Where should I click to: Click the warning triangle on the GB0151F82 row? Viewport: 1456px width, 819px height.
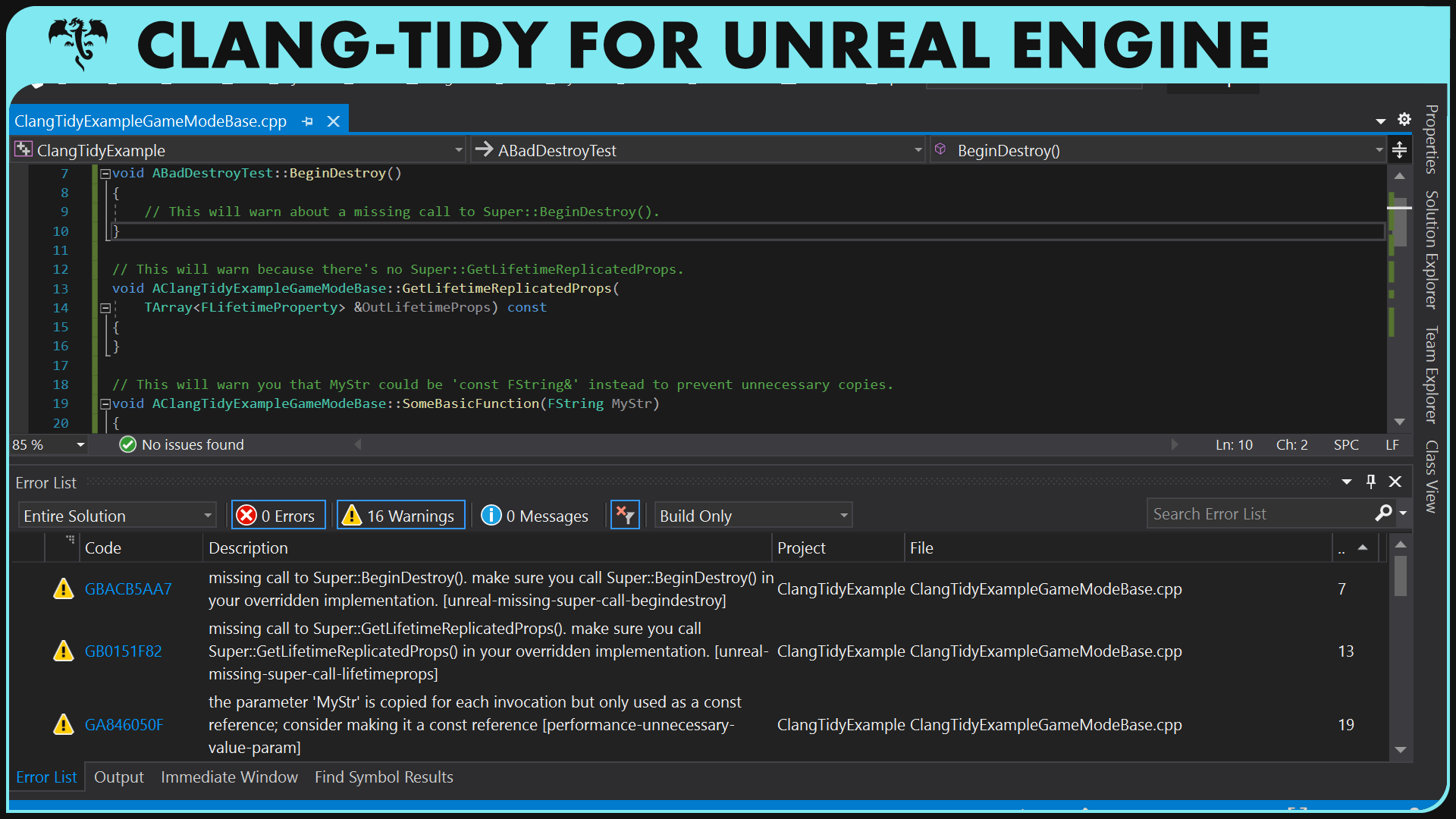[x=63, y=651]
